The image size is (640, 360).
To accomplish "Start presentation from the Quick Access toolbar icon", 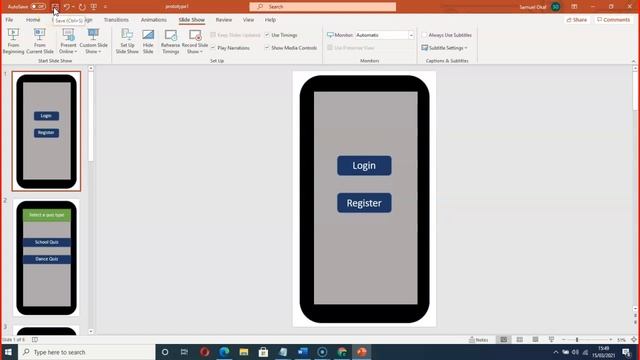I will 94,7.
